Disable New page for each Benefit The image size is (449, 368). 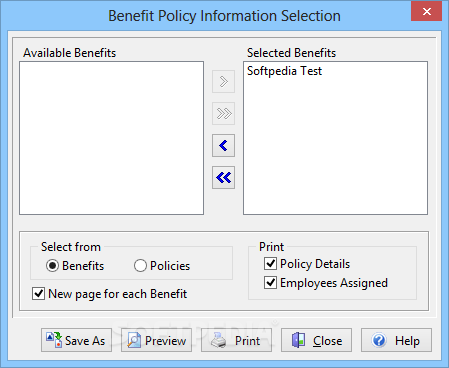(x=38, y=294)
